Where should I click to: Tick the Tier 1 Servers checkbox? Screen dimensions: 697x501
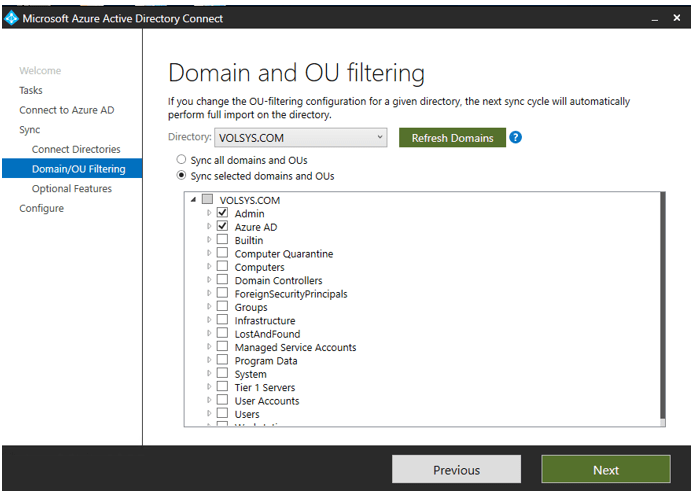[x=222, y=387]
